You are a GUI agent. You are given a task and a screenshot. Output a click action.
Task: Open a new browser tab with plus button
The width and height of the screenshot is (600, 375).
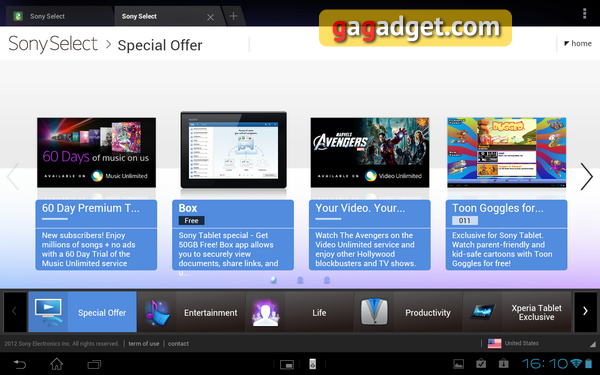(x=233, y=16)
